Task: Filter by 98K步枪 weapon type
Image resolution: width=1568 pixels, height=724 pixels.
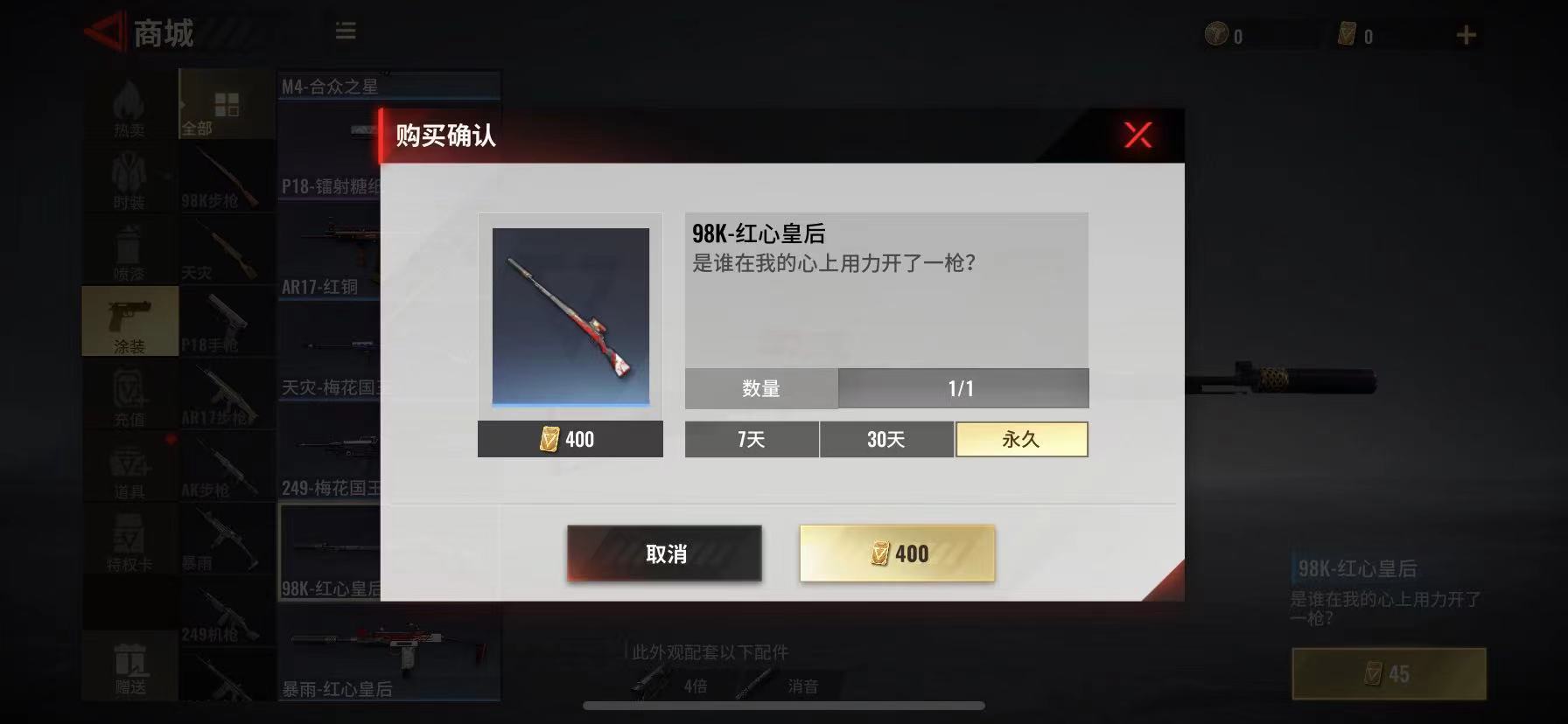Action: (x=227, y=178)
